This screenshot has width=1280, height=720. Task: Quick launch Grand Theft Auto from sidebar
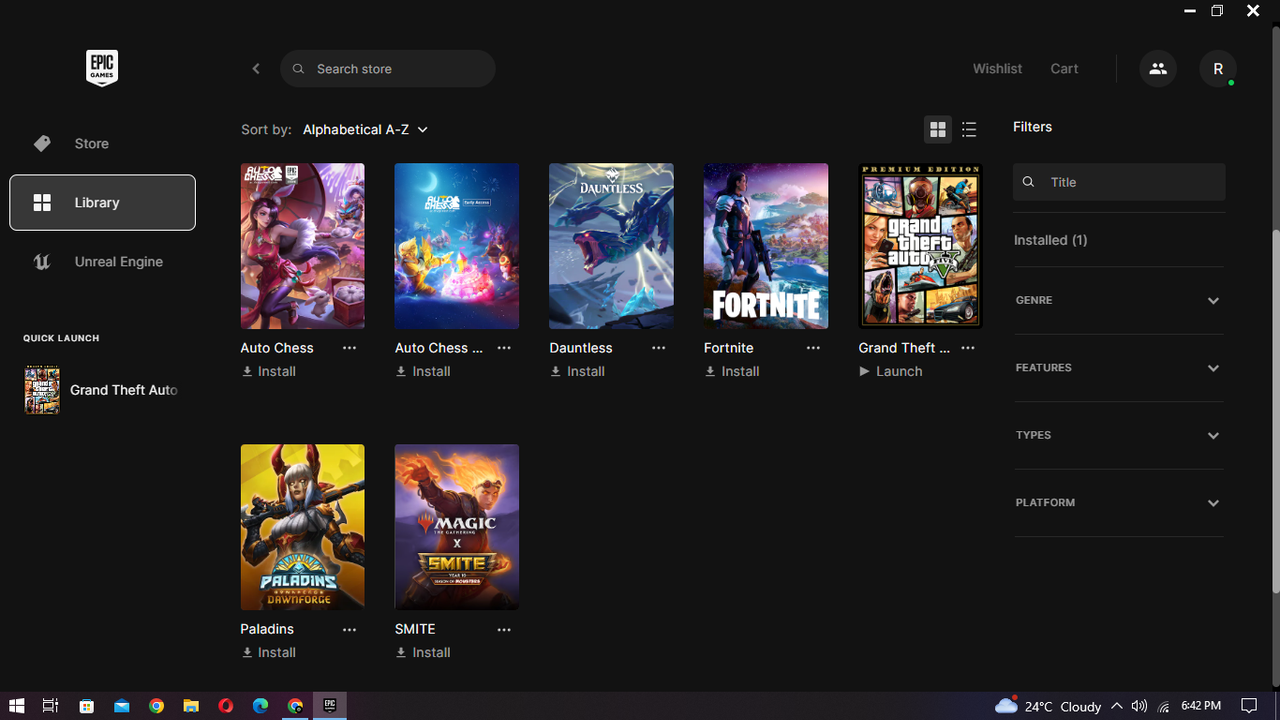click(x=102, y=390)
